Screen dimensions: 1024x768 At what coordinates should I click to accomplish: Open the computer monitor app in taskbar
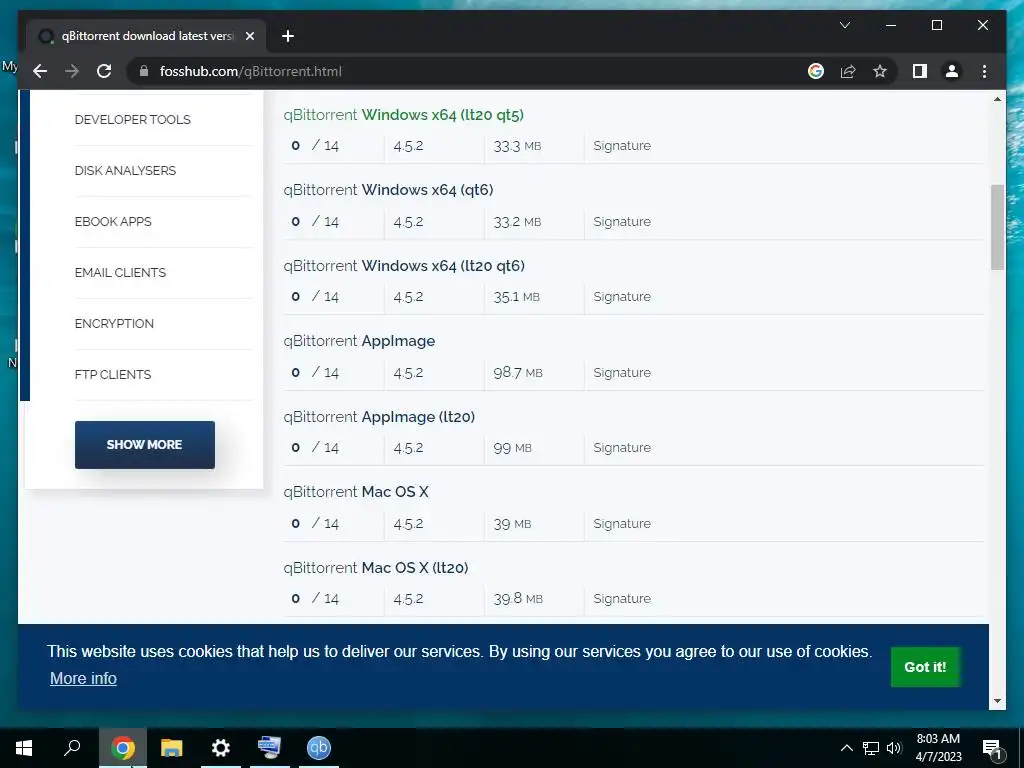click(270, 748)
